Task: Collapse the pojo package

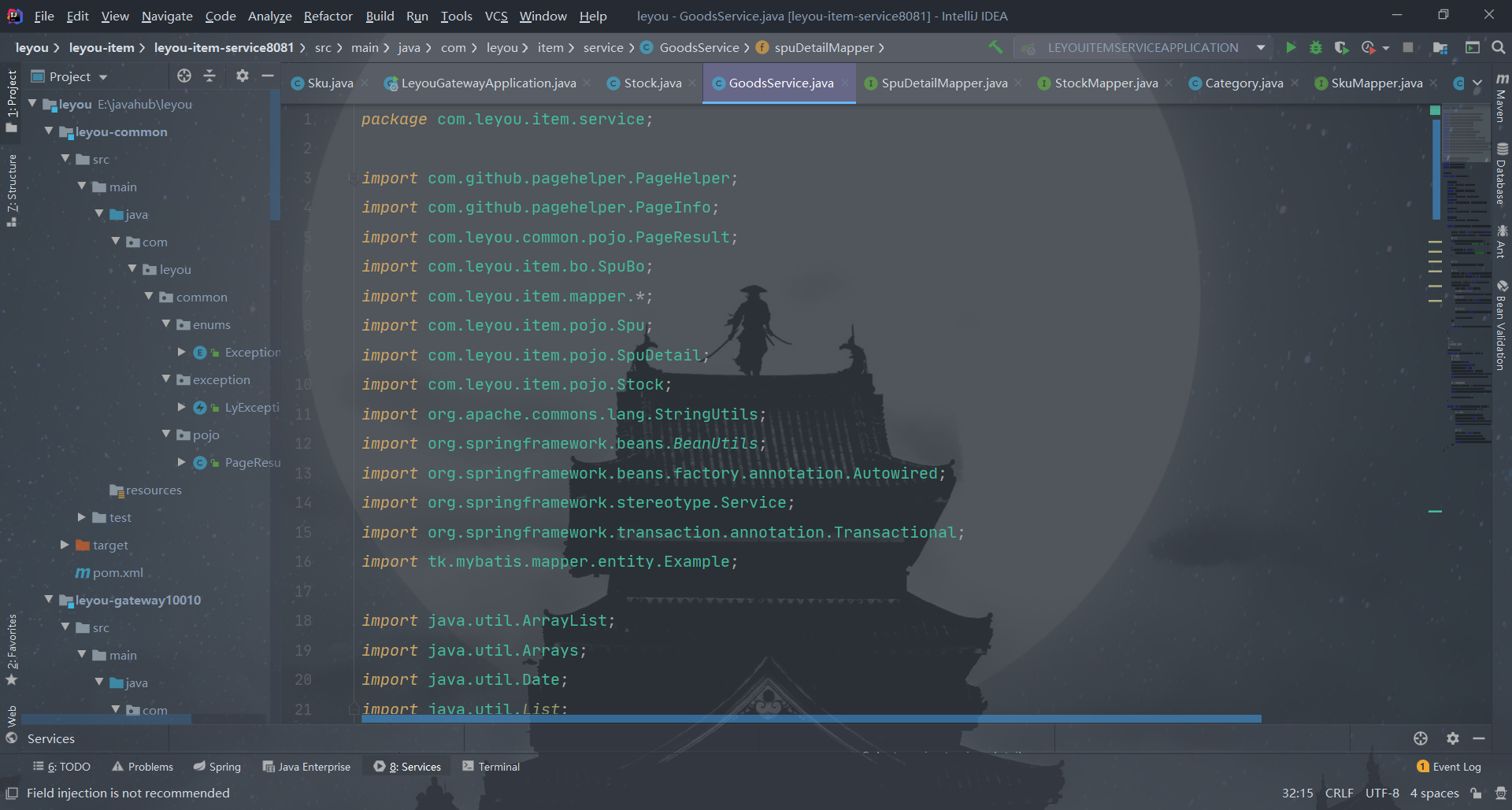Action: click(x=166, y=435)
